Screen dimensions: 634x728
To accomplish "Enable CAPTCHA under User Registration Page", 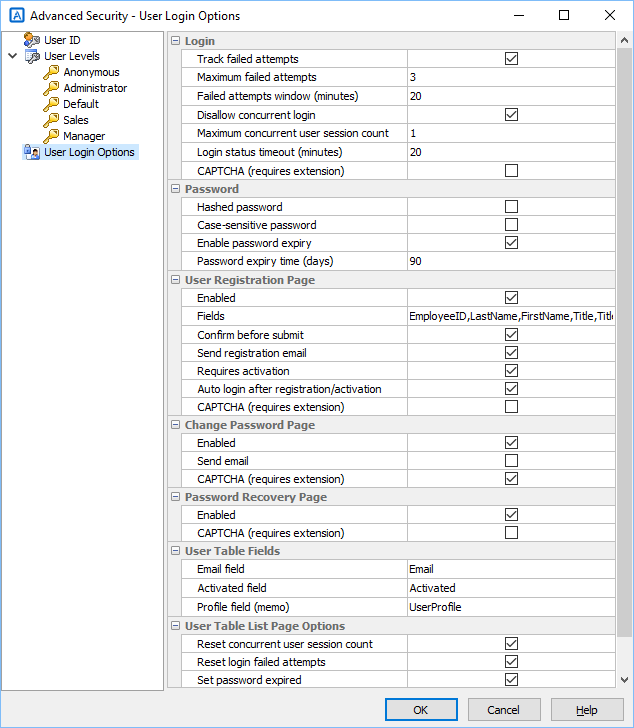I will [x=511, y=407].
